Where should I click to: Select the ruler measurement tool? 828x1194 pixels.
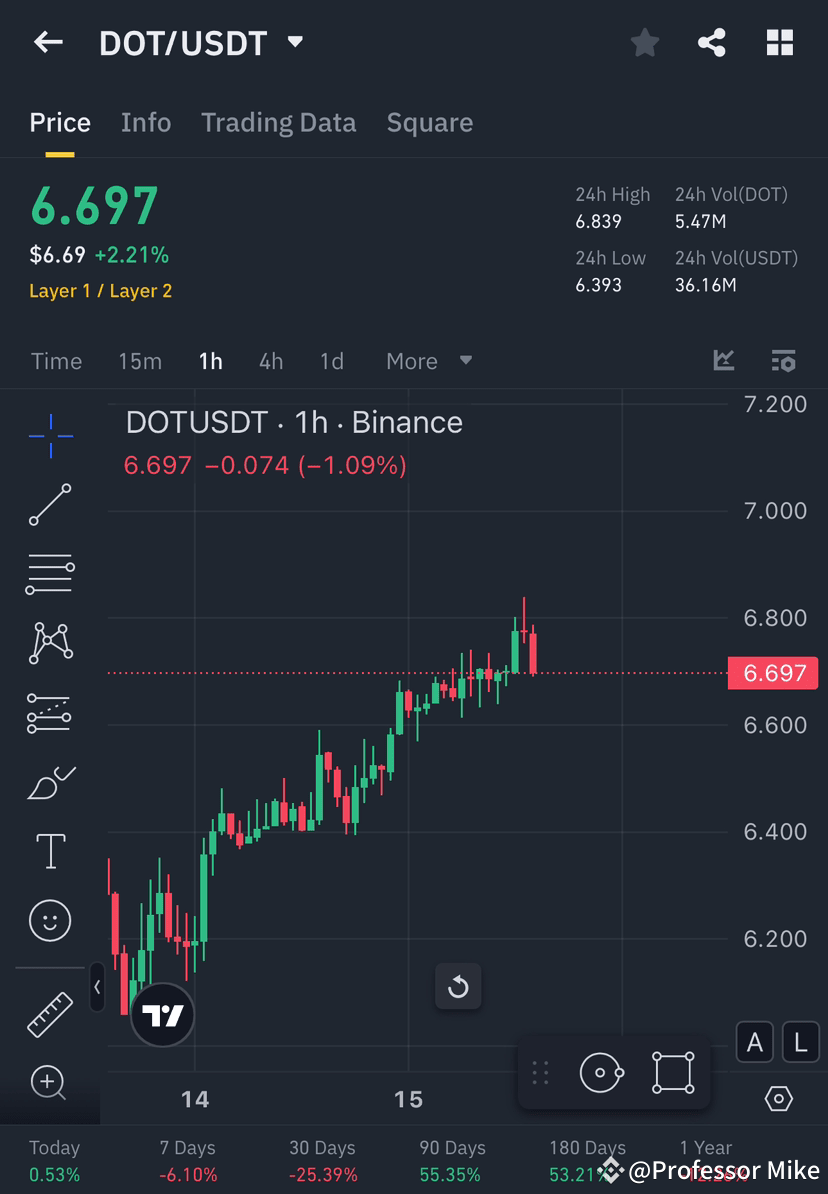(50, 1013)
